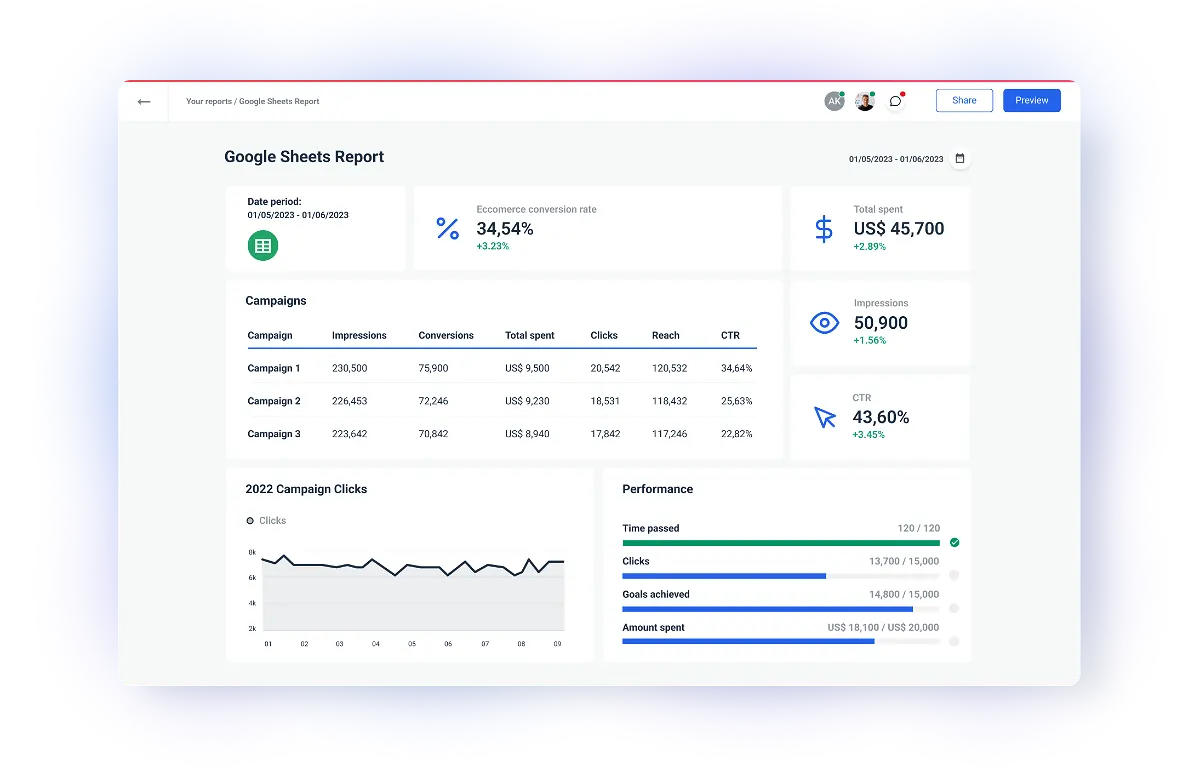Click the dollar icon on the Total spent card
The image size is (1200, 777).
point(823,228)
